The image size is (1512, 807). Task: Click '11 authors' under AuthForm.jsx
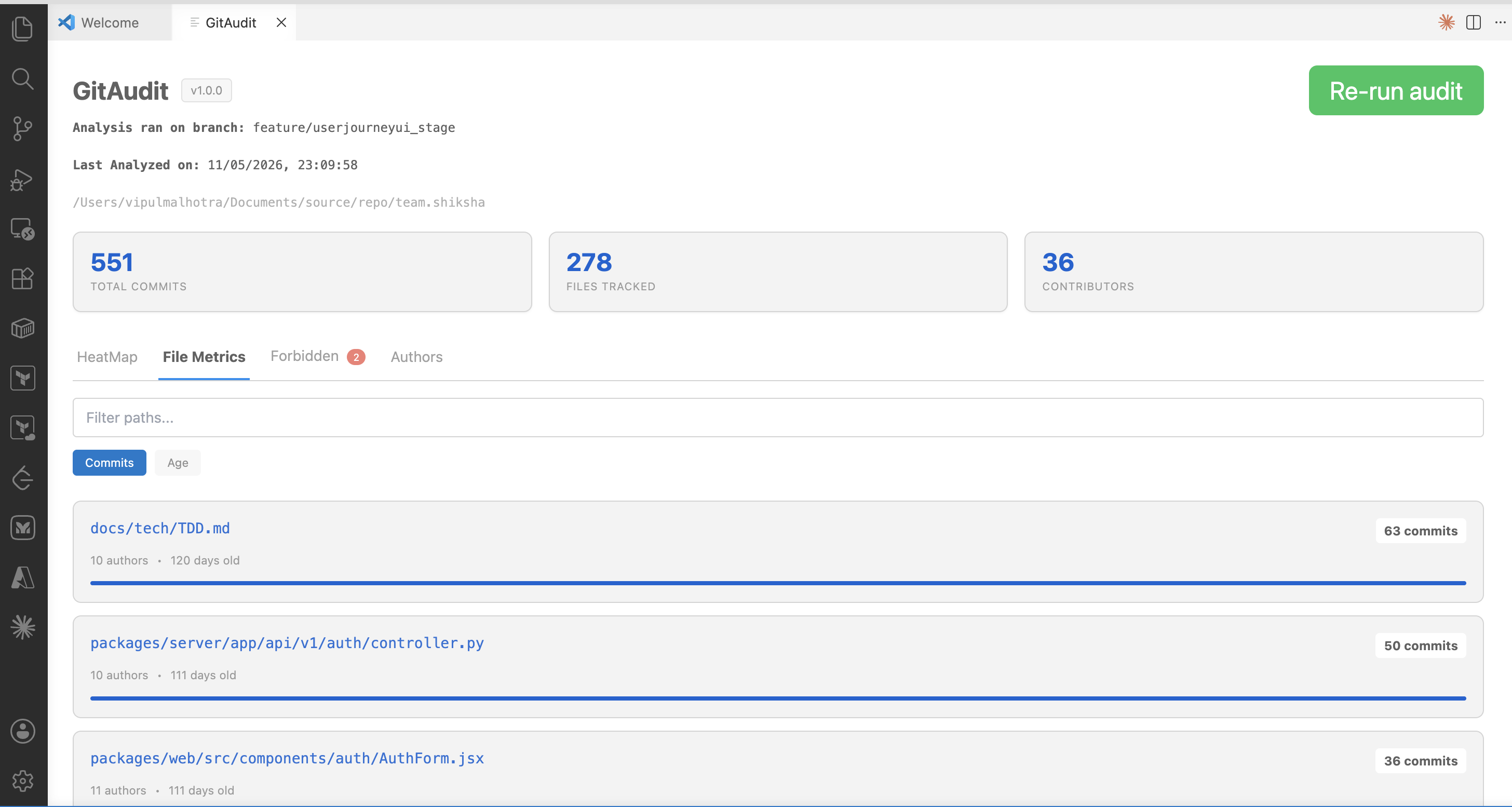click(118, 790)
